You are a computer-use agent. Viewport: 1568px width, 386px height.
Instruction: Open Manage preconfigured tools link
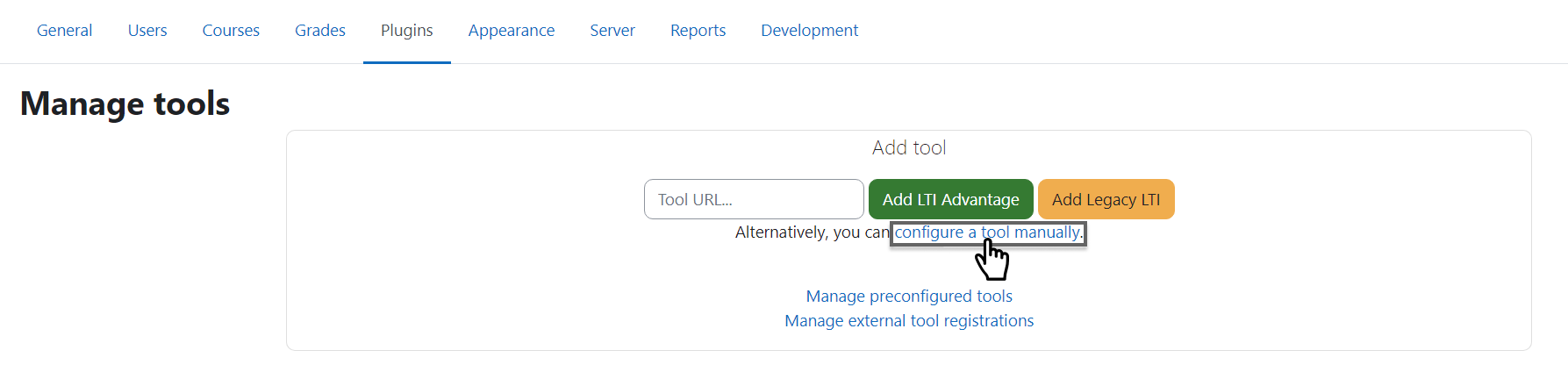909,297
